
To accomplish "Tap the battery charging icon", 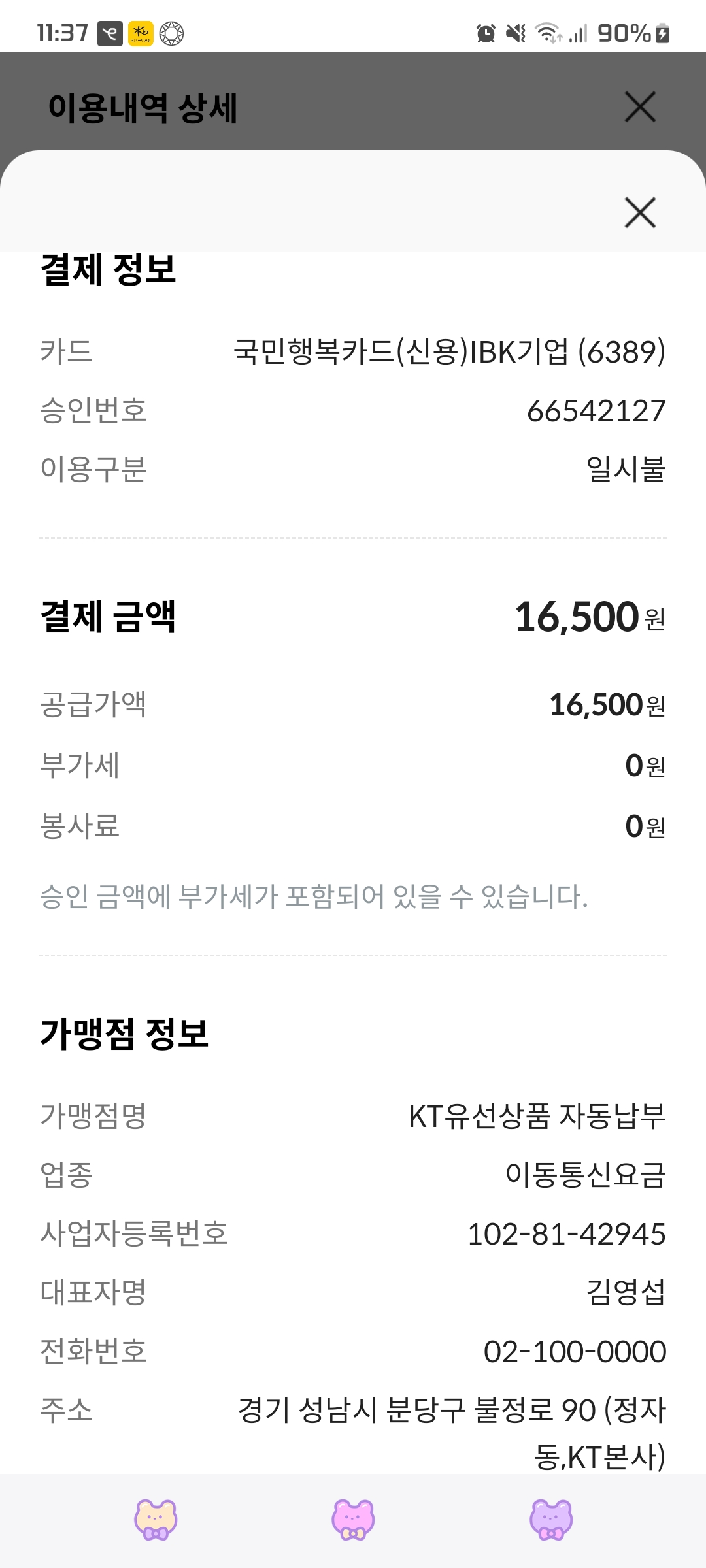I will (662, 33).
